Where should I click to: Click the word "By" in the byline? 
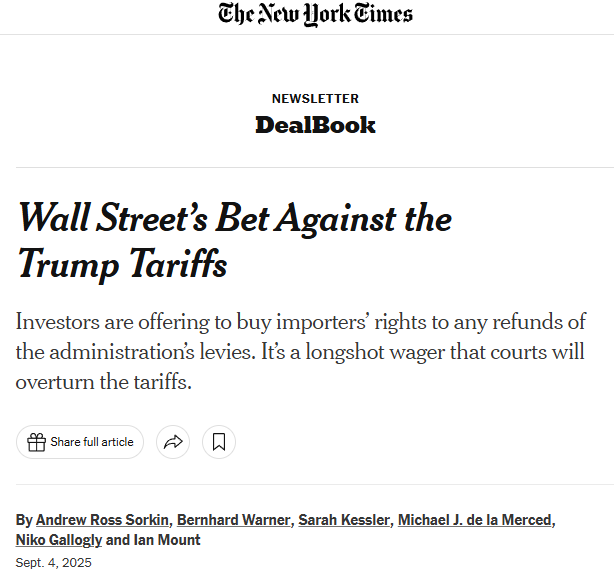[24, 520]
